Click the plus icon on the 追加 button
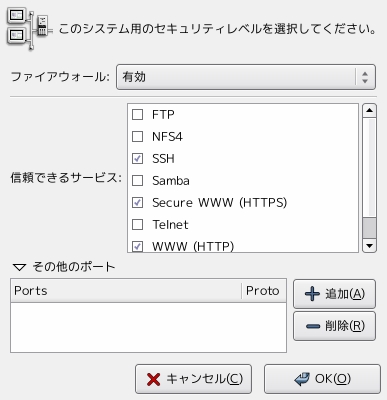This screenshot has width=387, height=400. click(312, 294)
